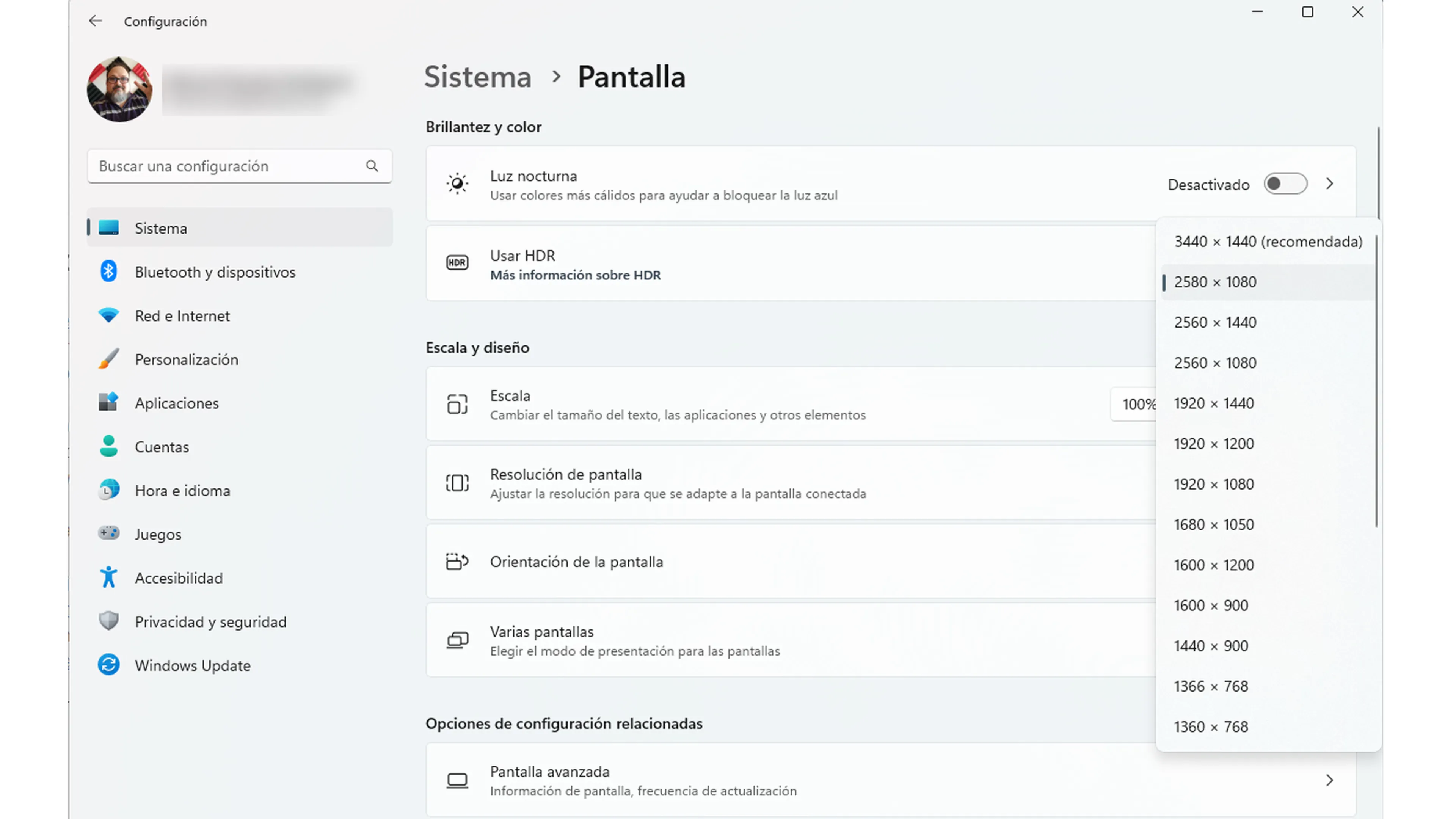The image size is (1456, 819).
Task: Click the Pantalla breadcrumb title
Action: click(x=632, y=77)
